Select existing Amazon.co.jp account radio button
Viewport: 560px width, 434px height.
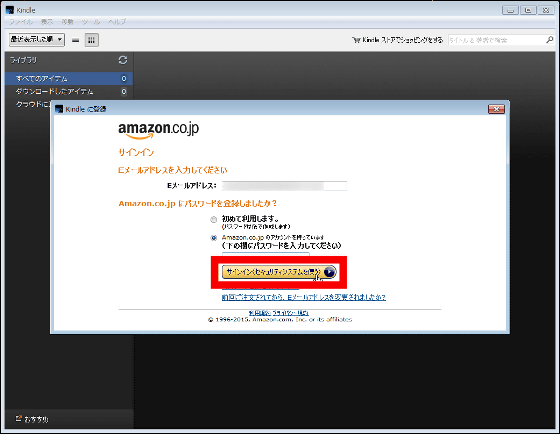pyautogui.click(x=214, y=238)
